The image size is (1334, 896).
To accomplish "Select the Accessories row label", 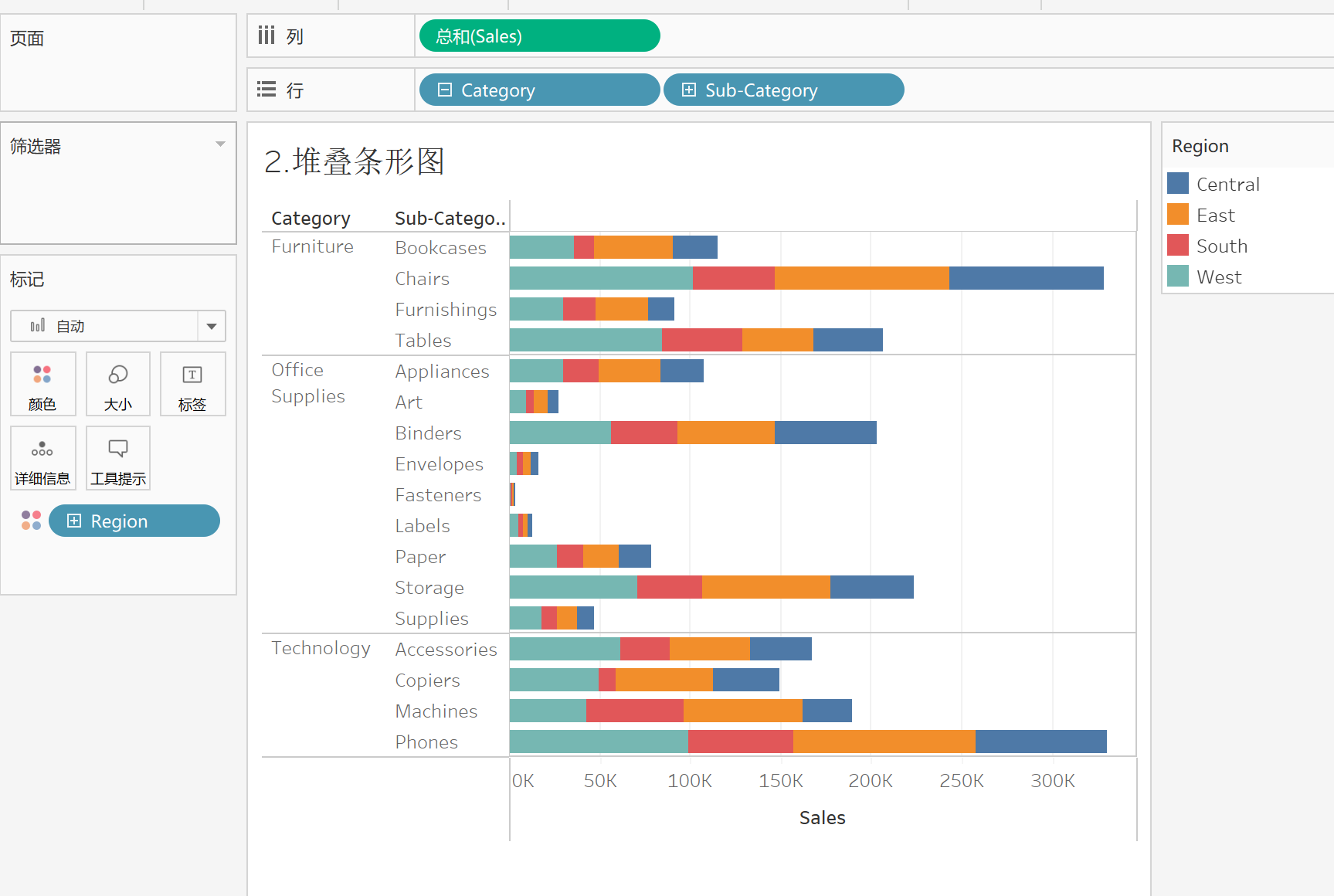I will (446, 650).
